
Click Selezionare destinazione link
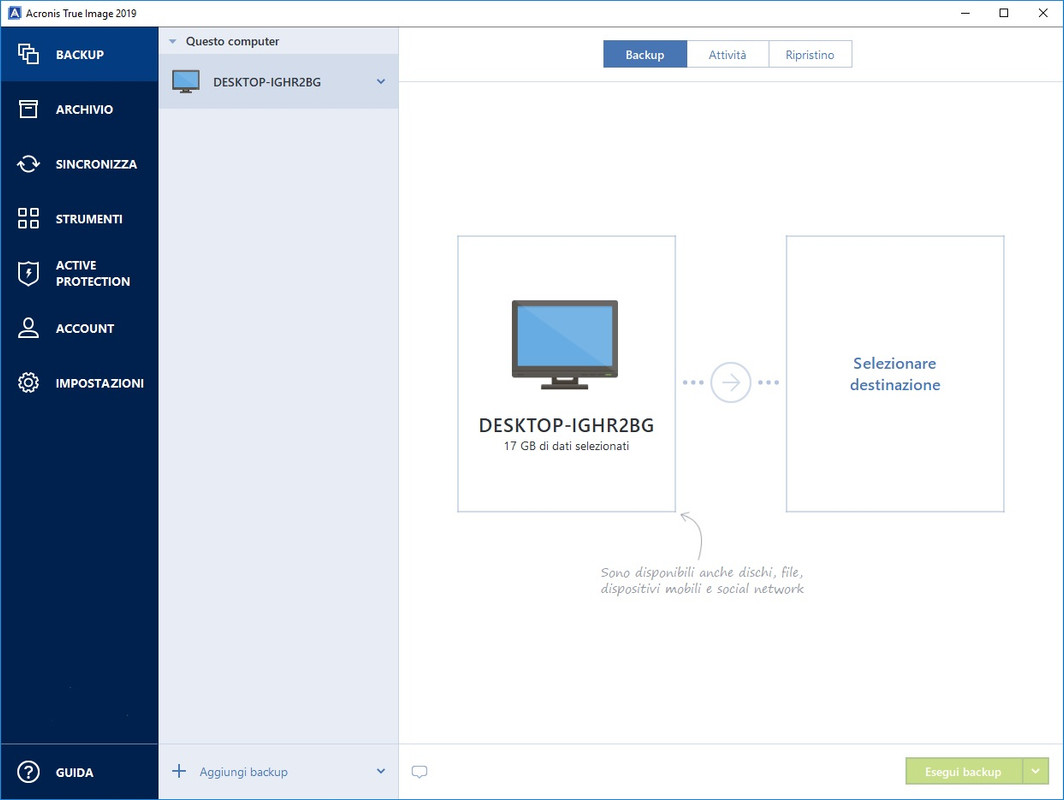click(x=895, y=374)
